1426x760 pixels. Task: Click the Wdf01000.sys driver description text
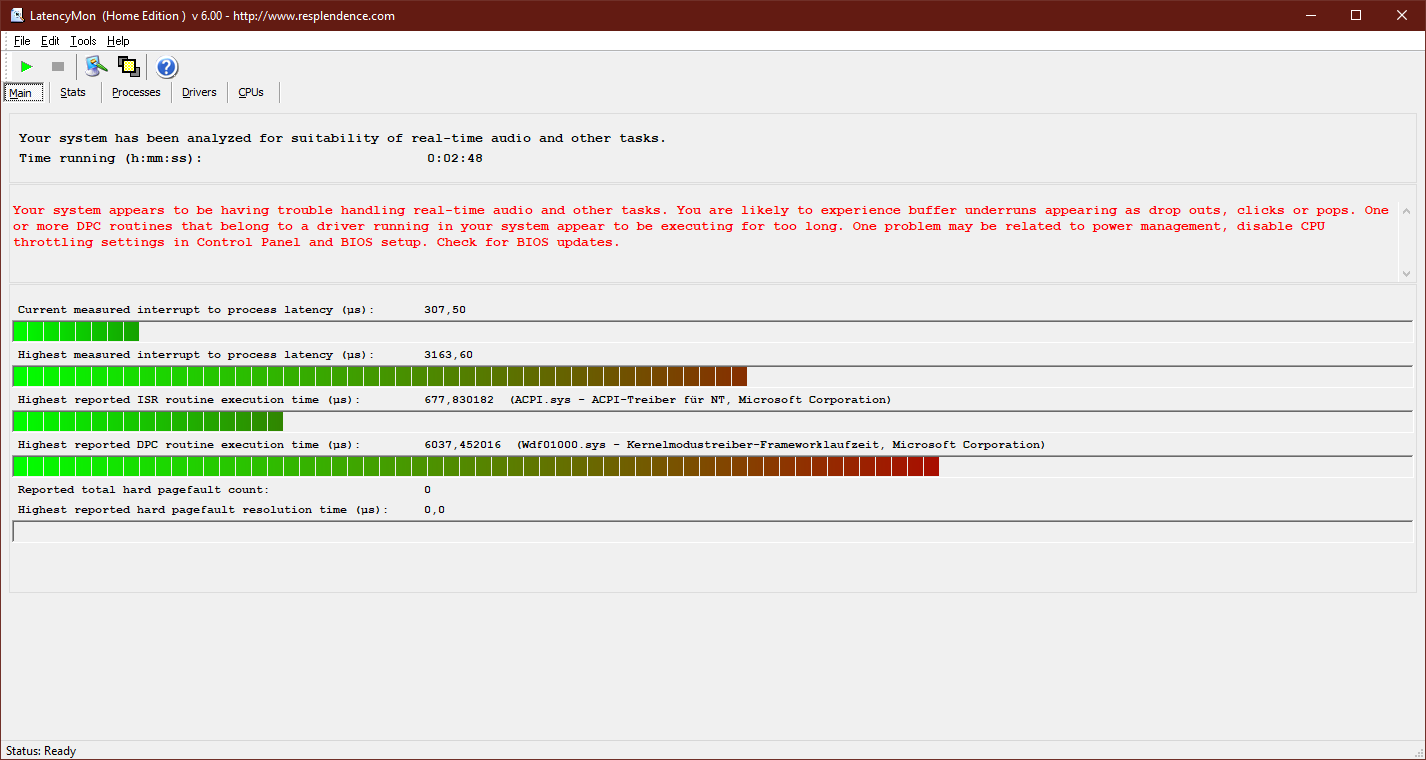pyautogui.click(x=781, y=445)
